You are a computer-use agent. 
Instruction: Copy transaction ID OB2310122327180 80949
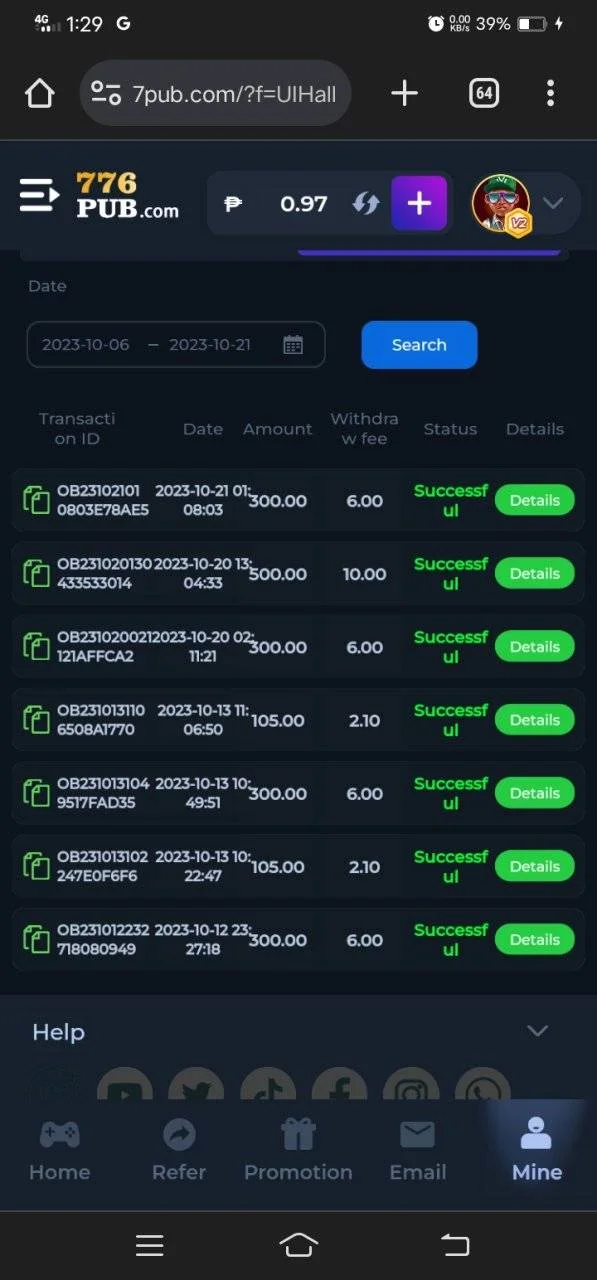(37, 940)
